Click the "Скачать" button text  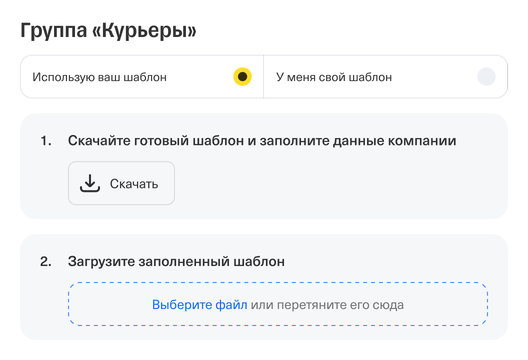pyautogui.click(x=134, y=184)
